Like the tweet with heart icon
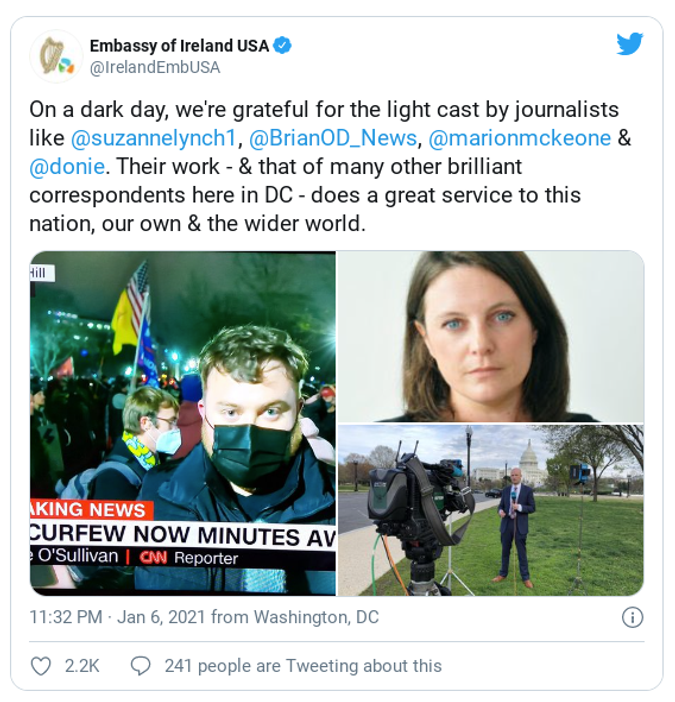Image resolution: width=675 pixels, height=702 pixels. 40,666
